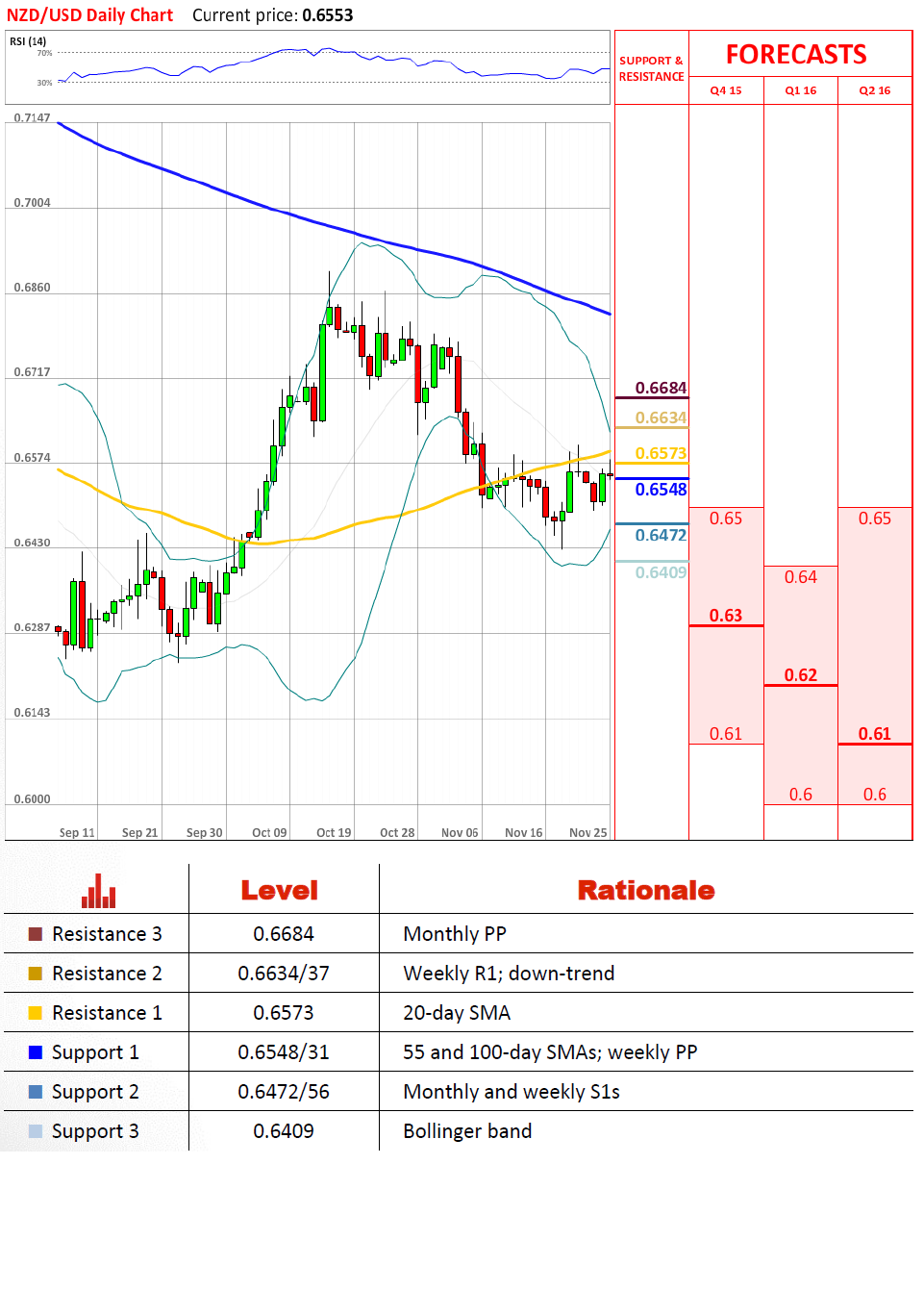The width and height of the screenshot is (924, 1316).
Task: Click the Oct 28 date axis label
Action: pyautogui.click(x=397, y=833)
